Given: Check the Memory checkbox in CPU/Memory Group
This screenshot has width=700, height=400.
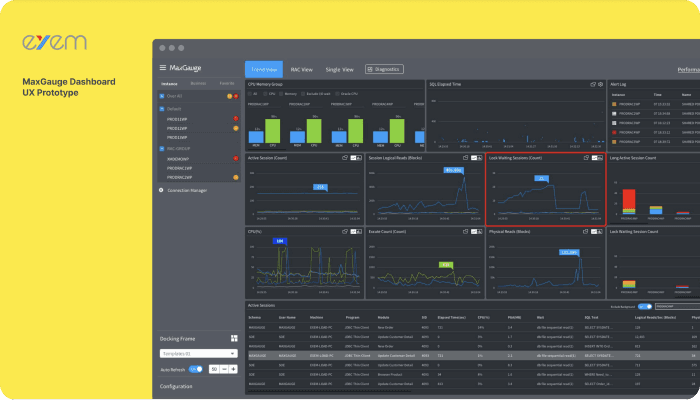Looking at the screenshot, I should (280, 94).
